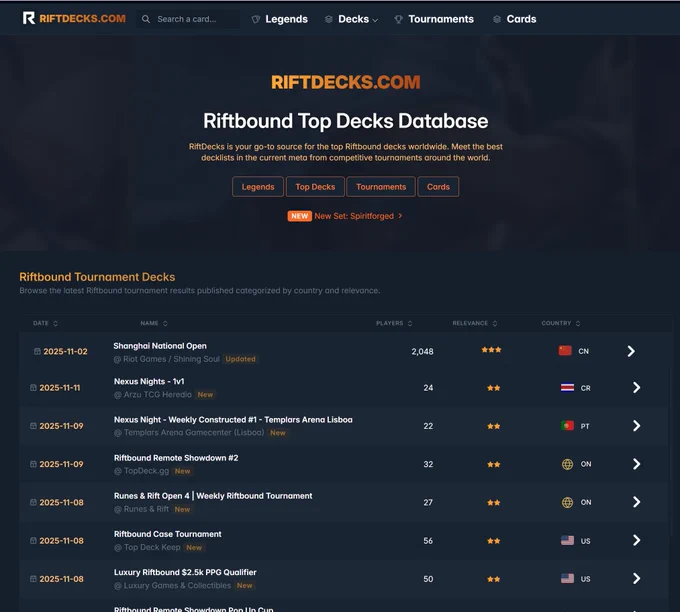
Task: Click calendar icon beside 2025-11-11
Action: pyautogui.click(x=33, y=387)
